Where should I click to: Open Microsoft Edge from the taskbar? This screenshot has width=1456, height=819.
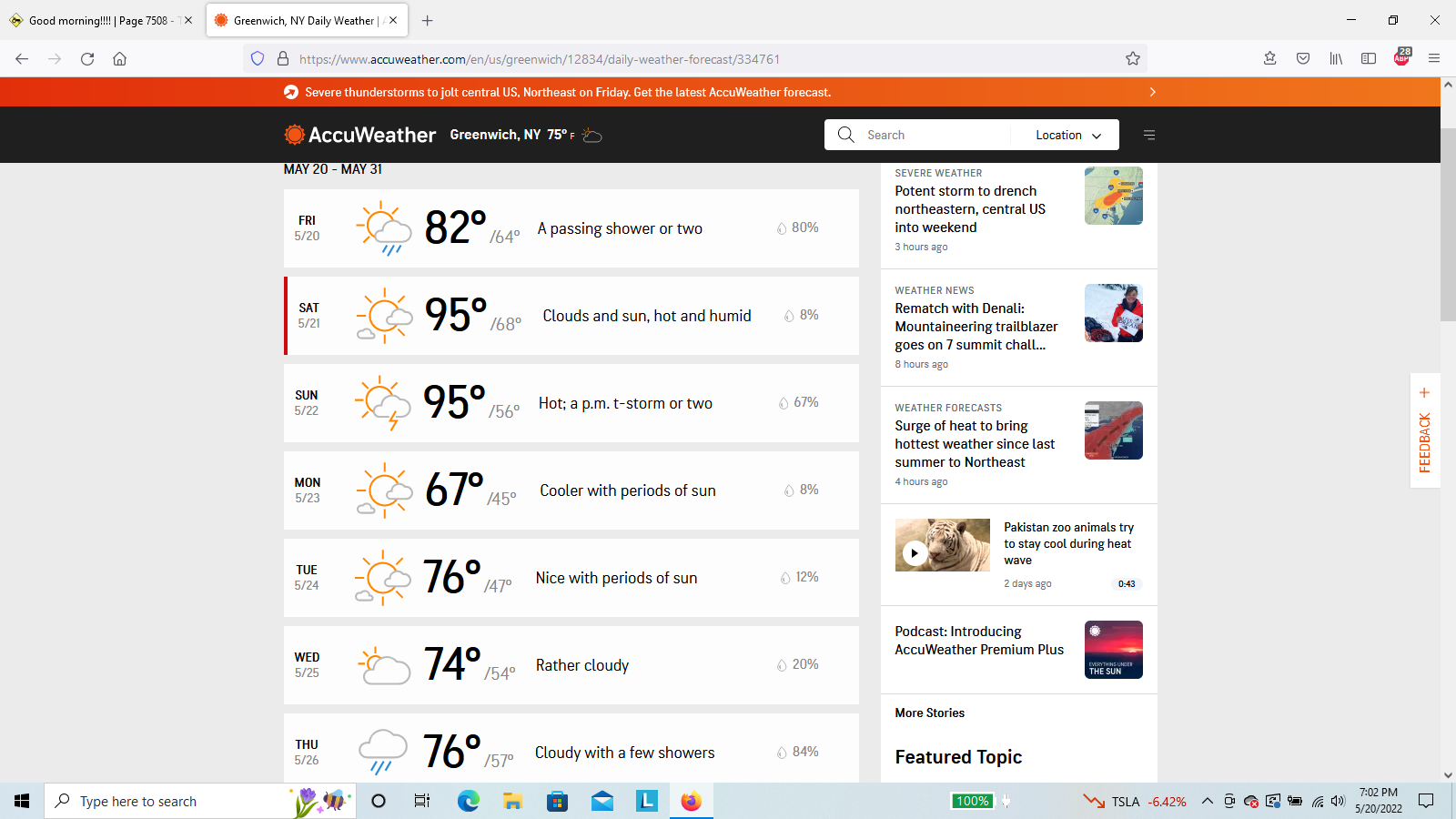468,801
